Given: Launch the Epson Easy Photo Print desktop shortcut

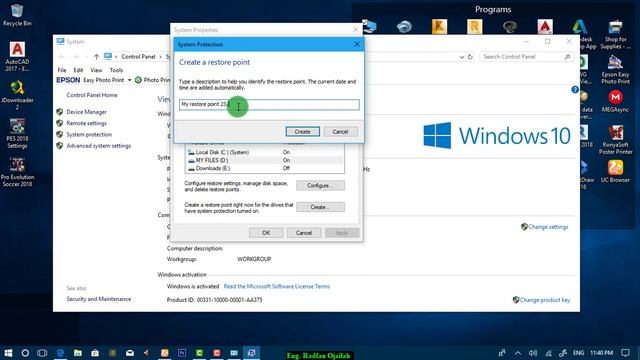Looking at the screenshot, I should 615,70.
